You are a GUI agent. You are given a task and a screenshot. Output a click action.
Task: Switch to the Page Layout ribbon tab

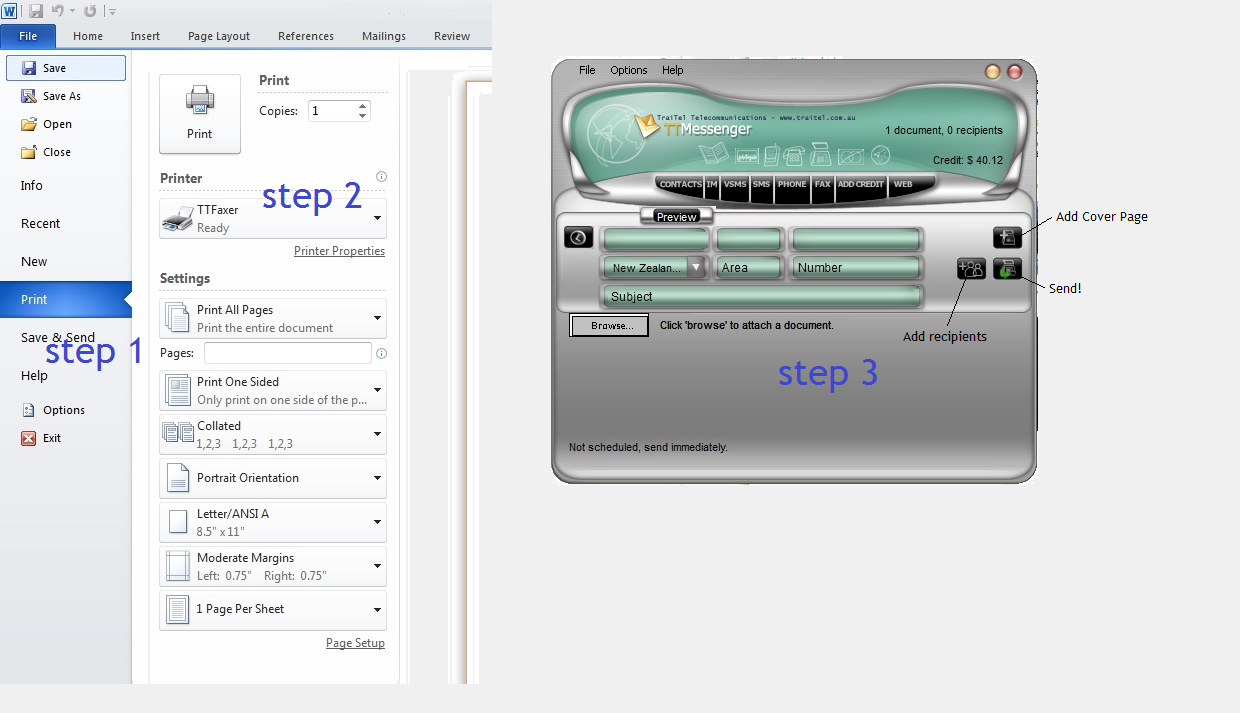point(219,36)
